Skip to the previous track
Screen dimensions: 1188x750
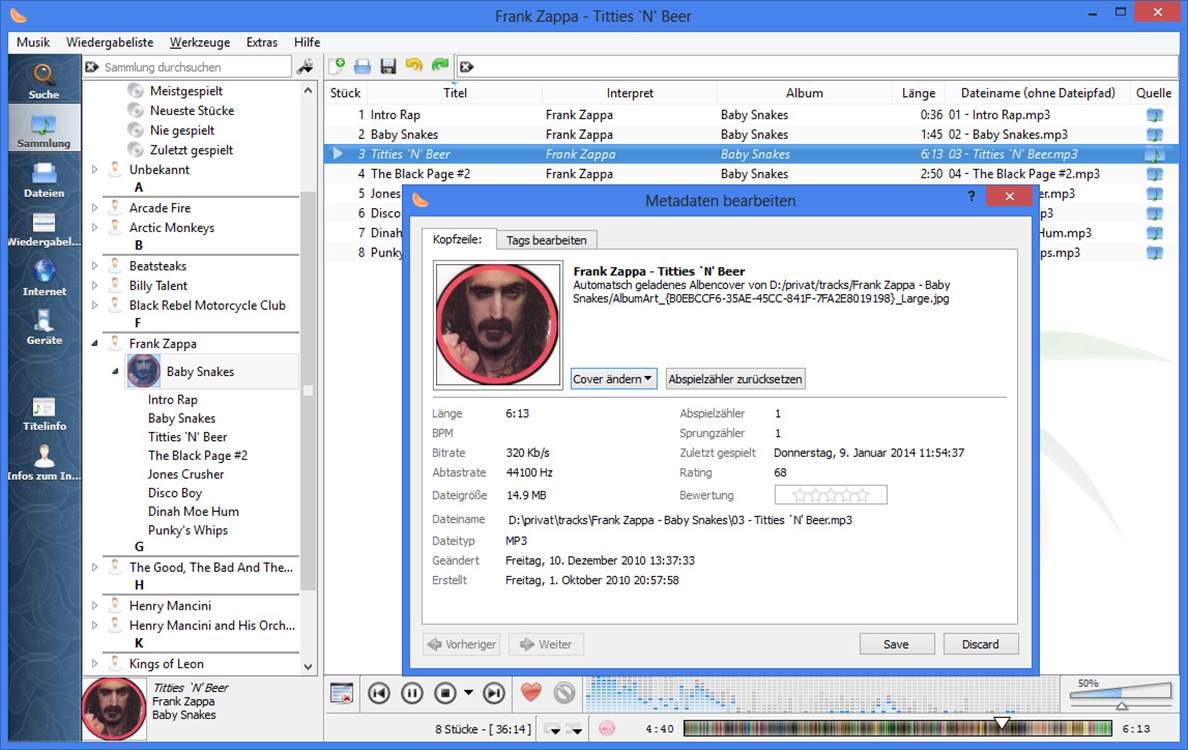pyautogui.click(x=380, y=693)
